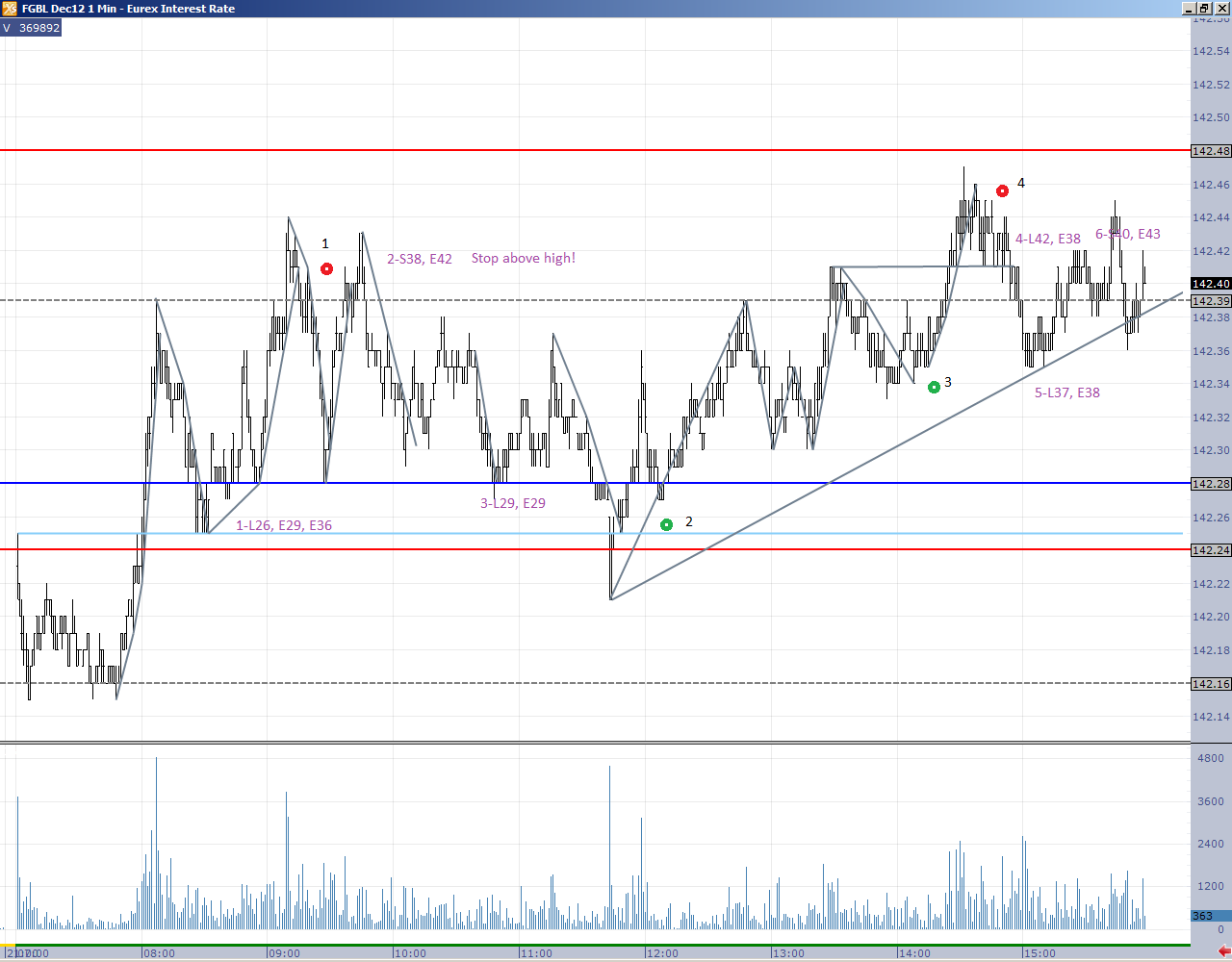Click the volume readout V 369892

coord(32,28)
